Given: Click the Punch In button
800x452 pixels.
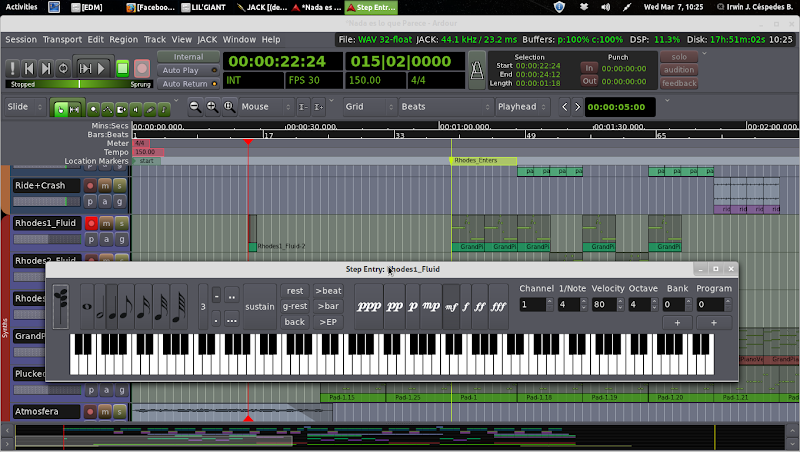Looking at the screenshot, I should point(589,67).
